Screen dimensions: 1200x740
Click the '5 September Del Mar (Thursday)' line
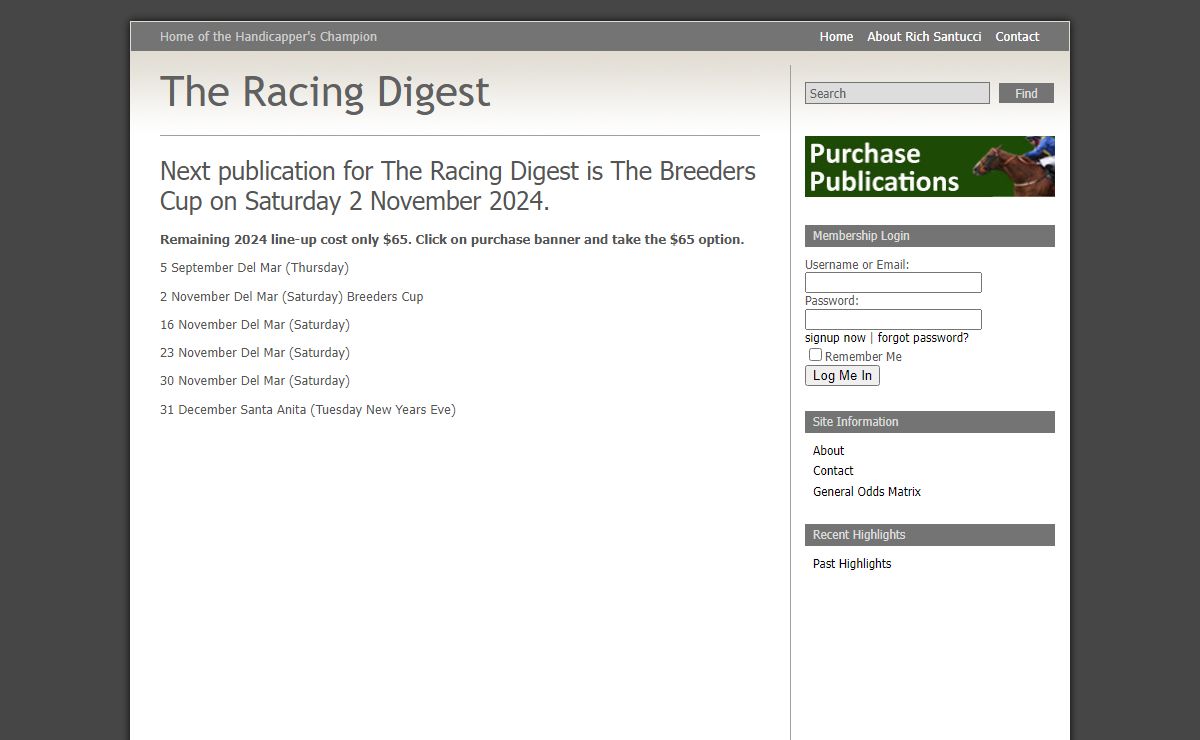(x=254, y=268)
